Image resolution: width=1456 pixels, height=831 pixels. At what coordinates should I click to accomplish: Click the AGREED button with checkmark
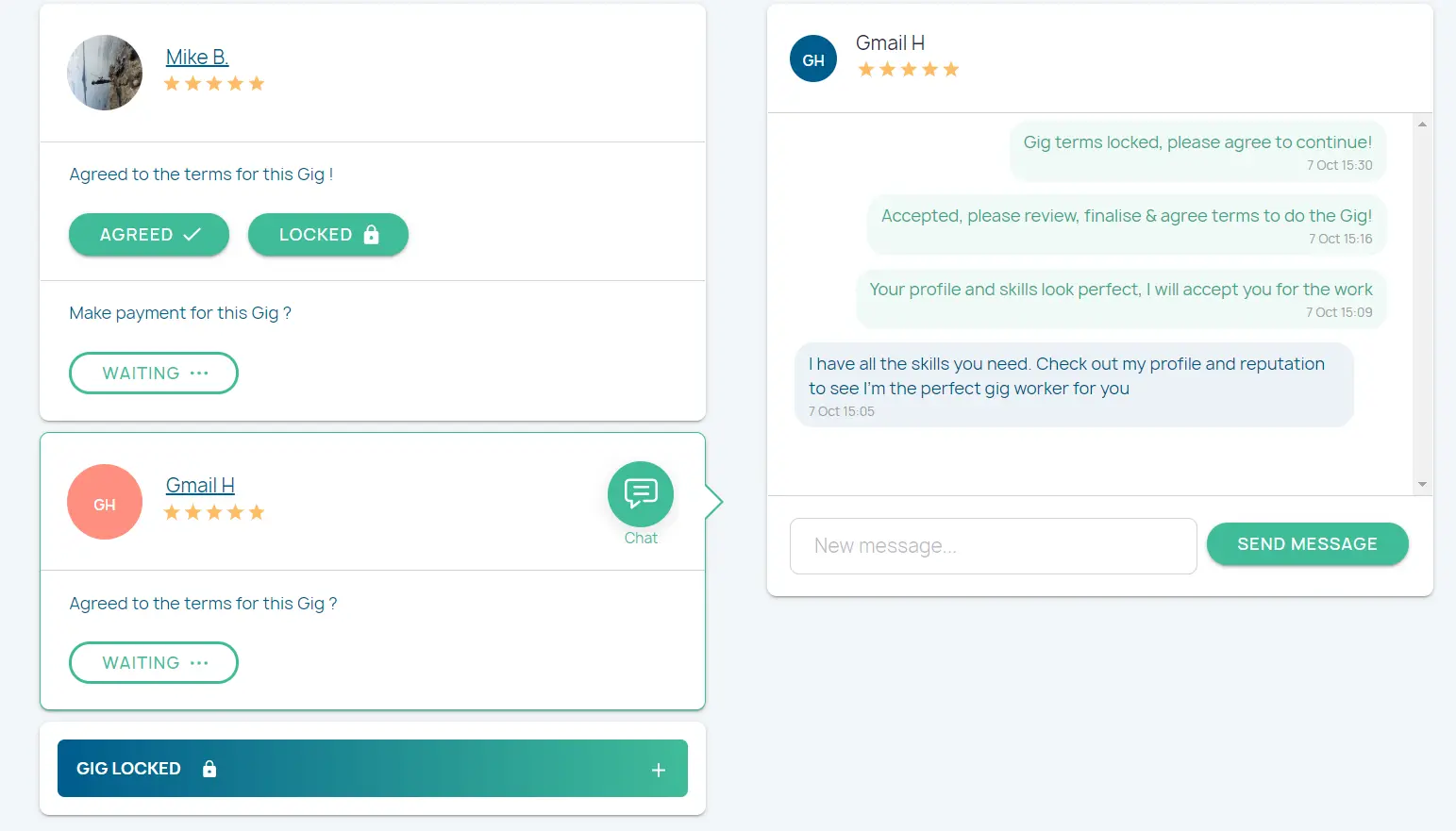click(x=149, y=235)
